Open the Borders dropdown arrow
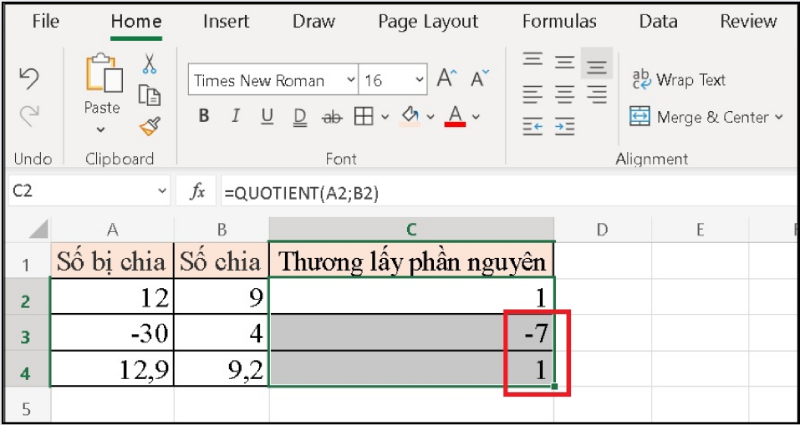 (385, 117)
